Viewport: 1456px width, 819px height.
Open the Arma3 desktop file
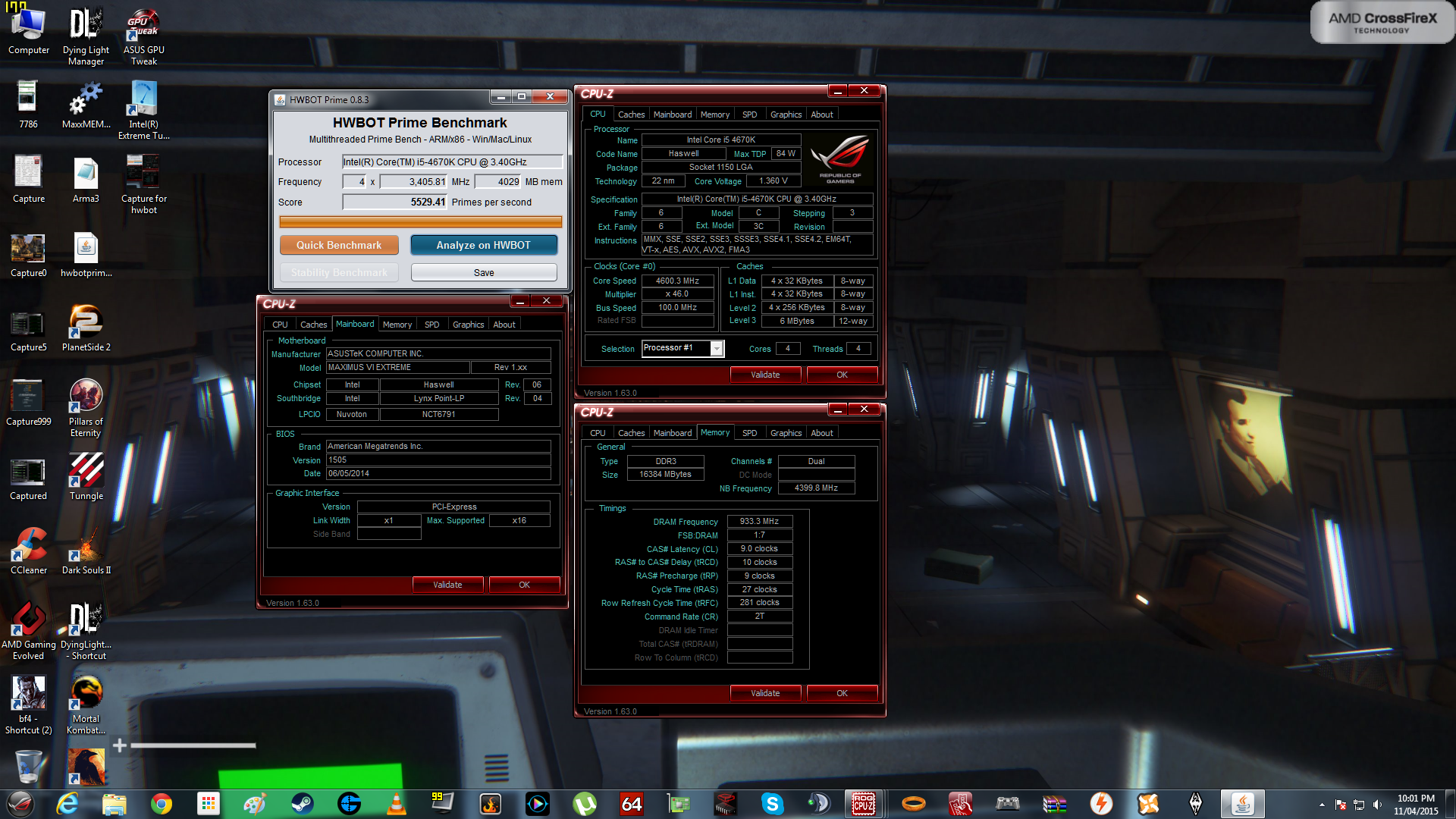(86, 179)
